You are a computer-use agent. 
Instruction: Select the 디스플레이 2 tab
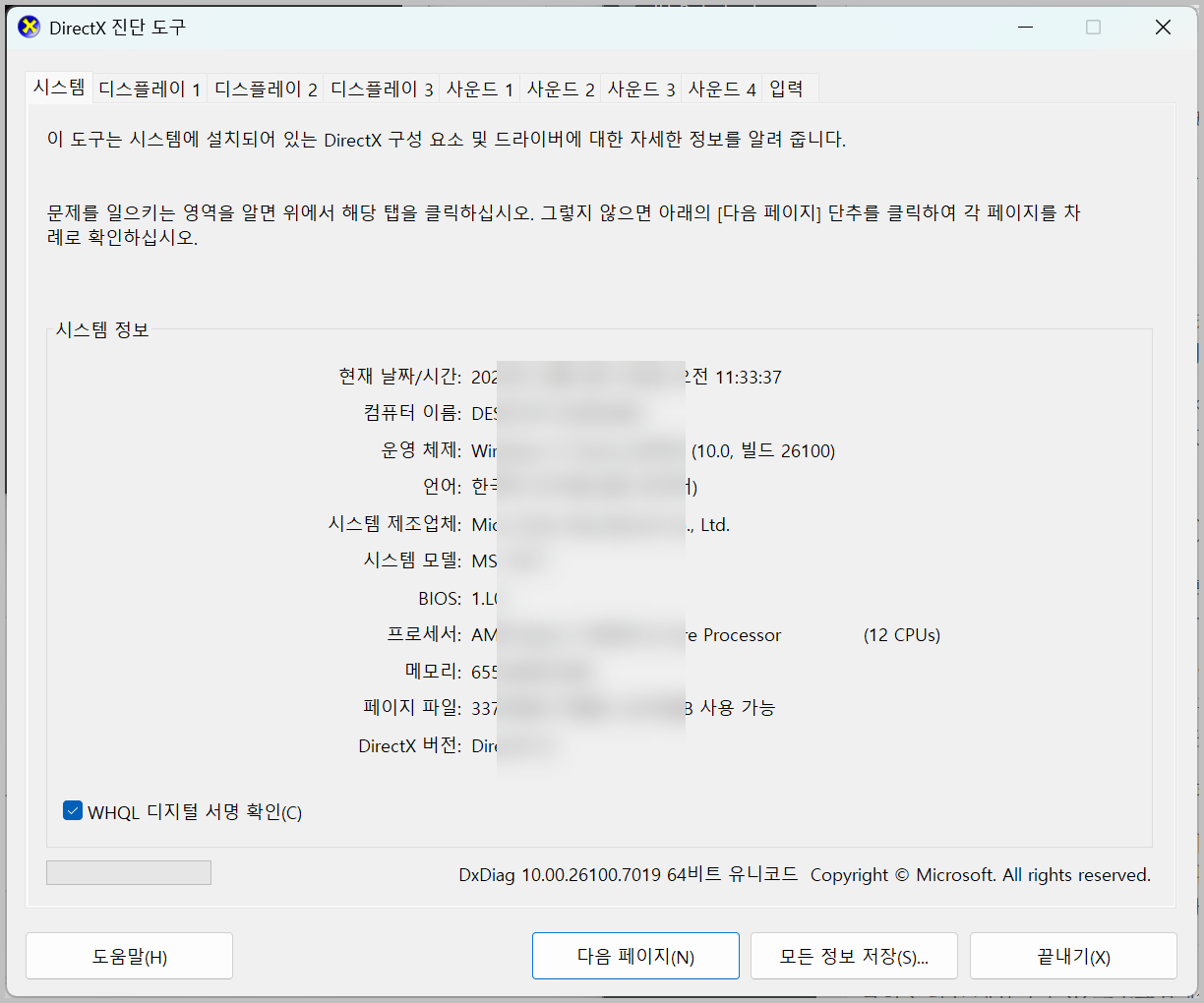point(266,89)
